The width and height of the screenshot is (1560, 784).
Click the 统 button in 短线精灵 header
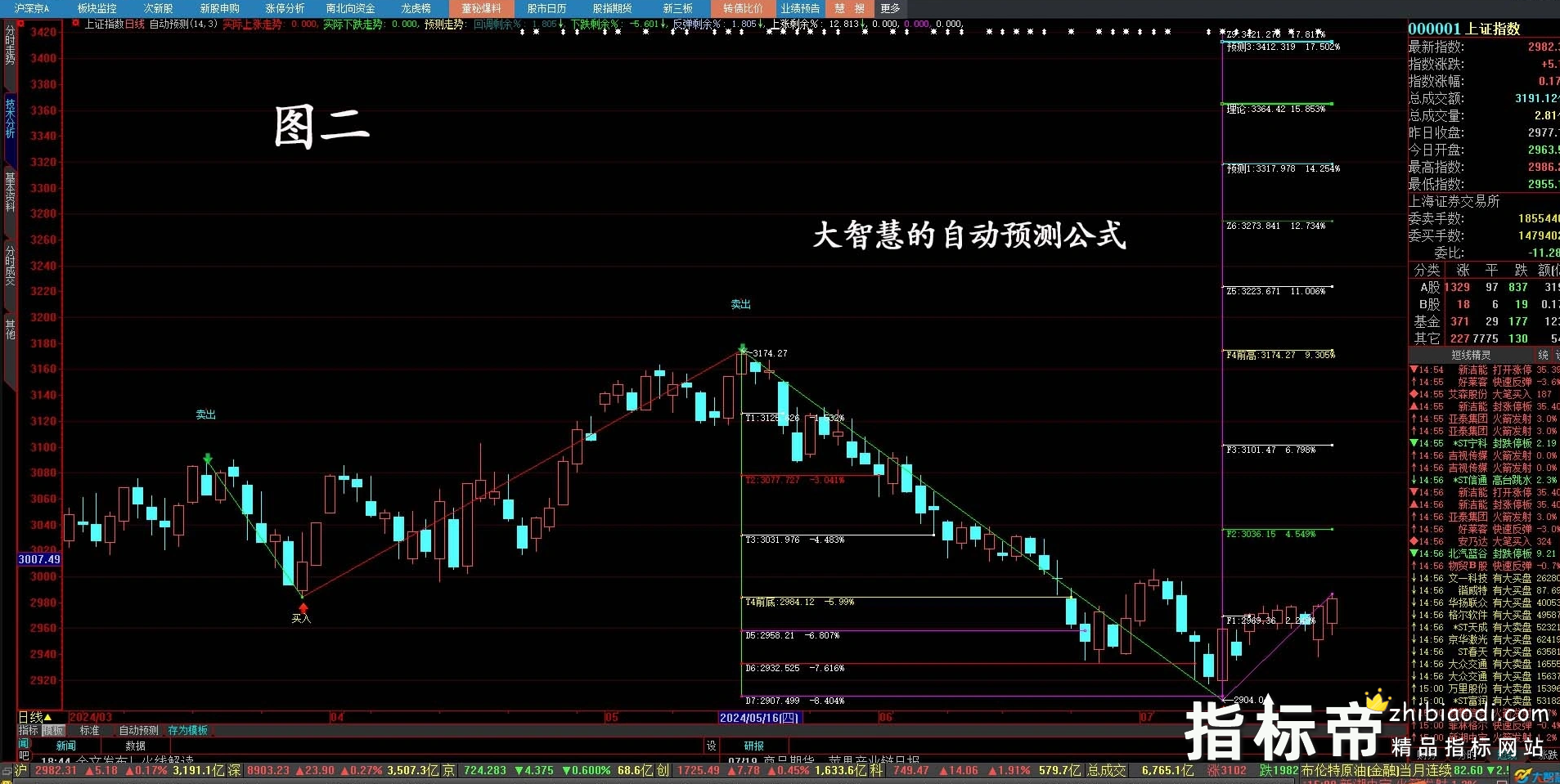1543,355
